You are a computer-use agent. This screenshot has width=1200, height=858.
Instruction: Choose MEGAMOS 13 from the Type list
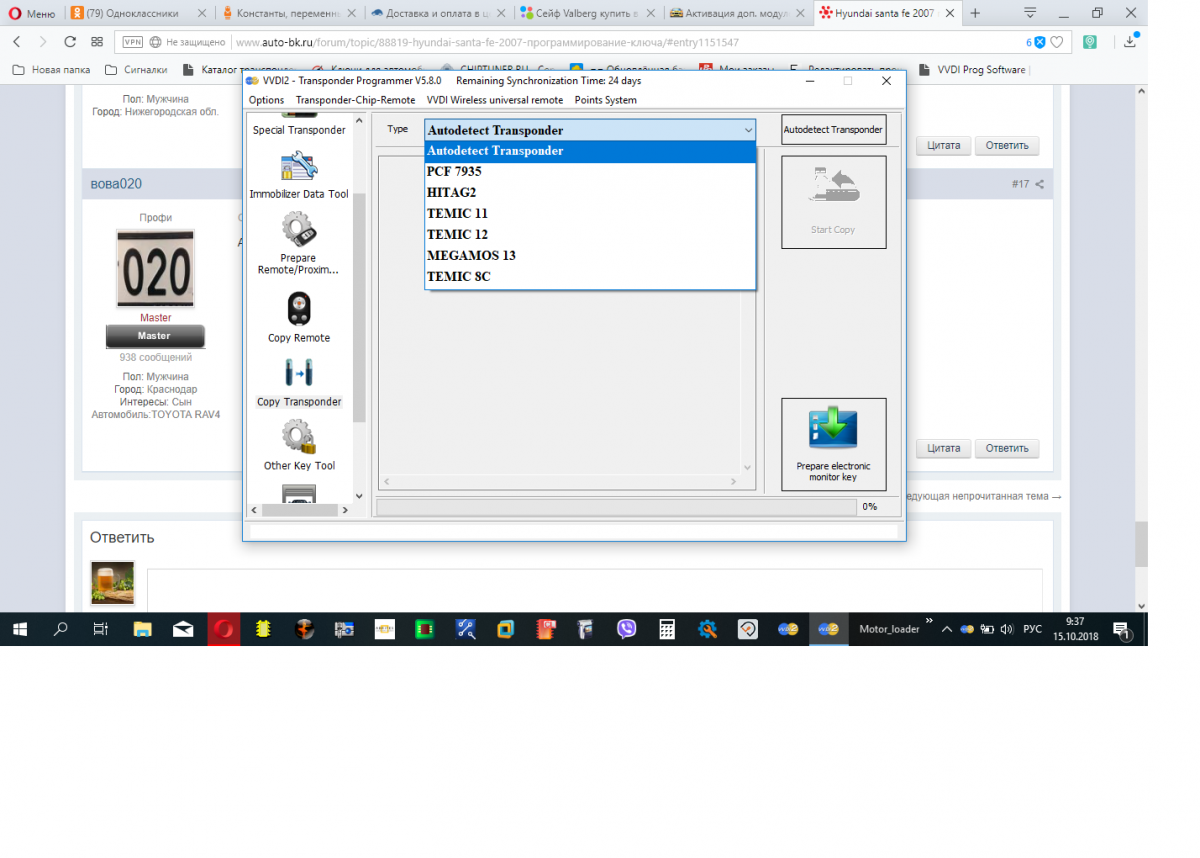click(590, 256)
